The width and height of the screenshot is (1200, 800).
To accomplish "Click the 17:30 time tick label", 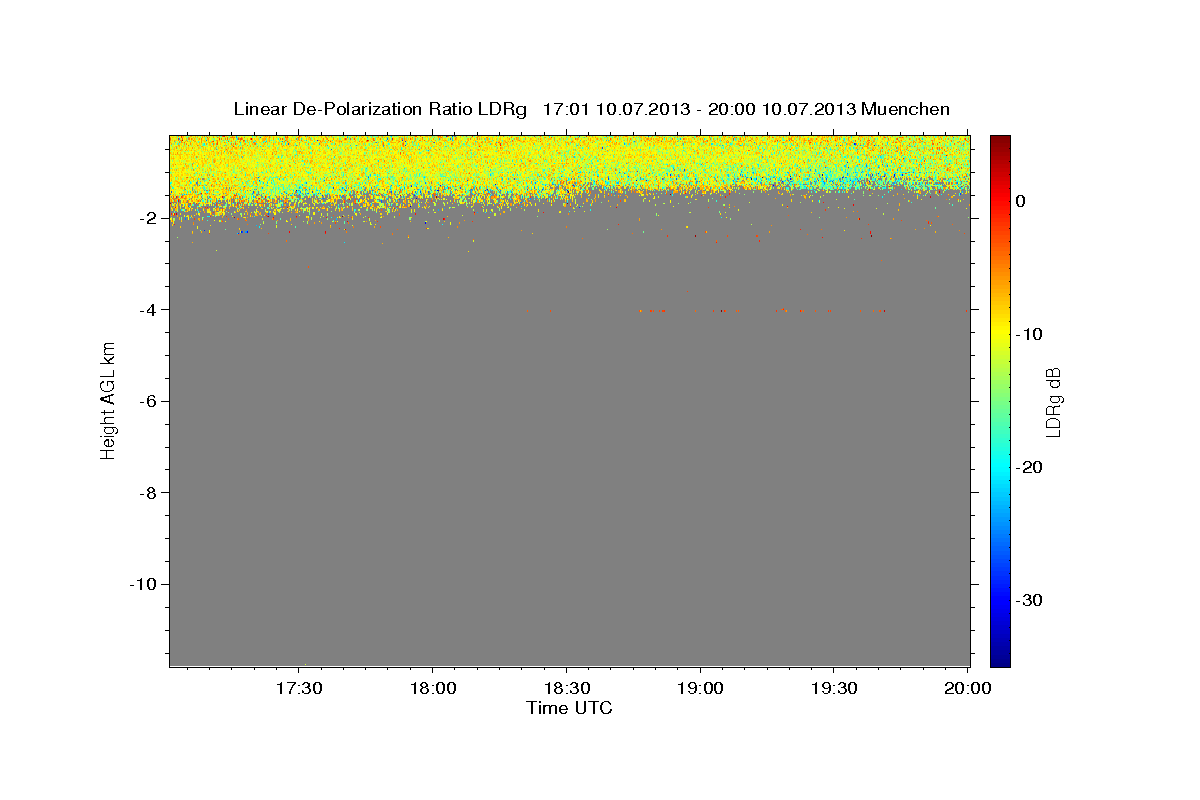I will (x=299, y=689).
